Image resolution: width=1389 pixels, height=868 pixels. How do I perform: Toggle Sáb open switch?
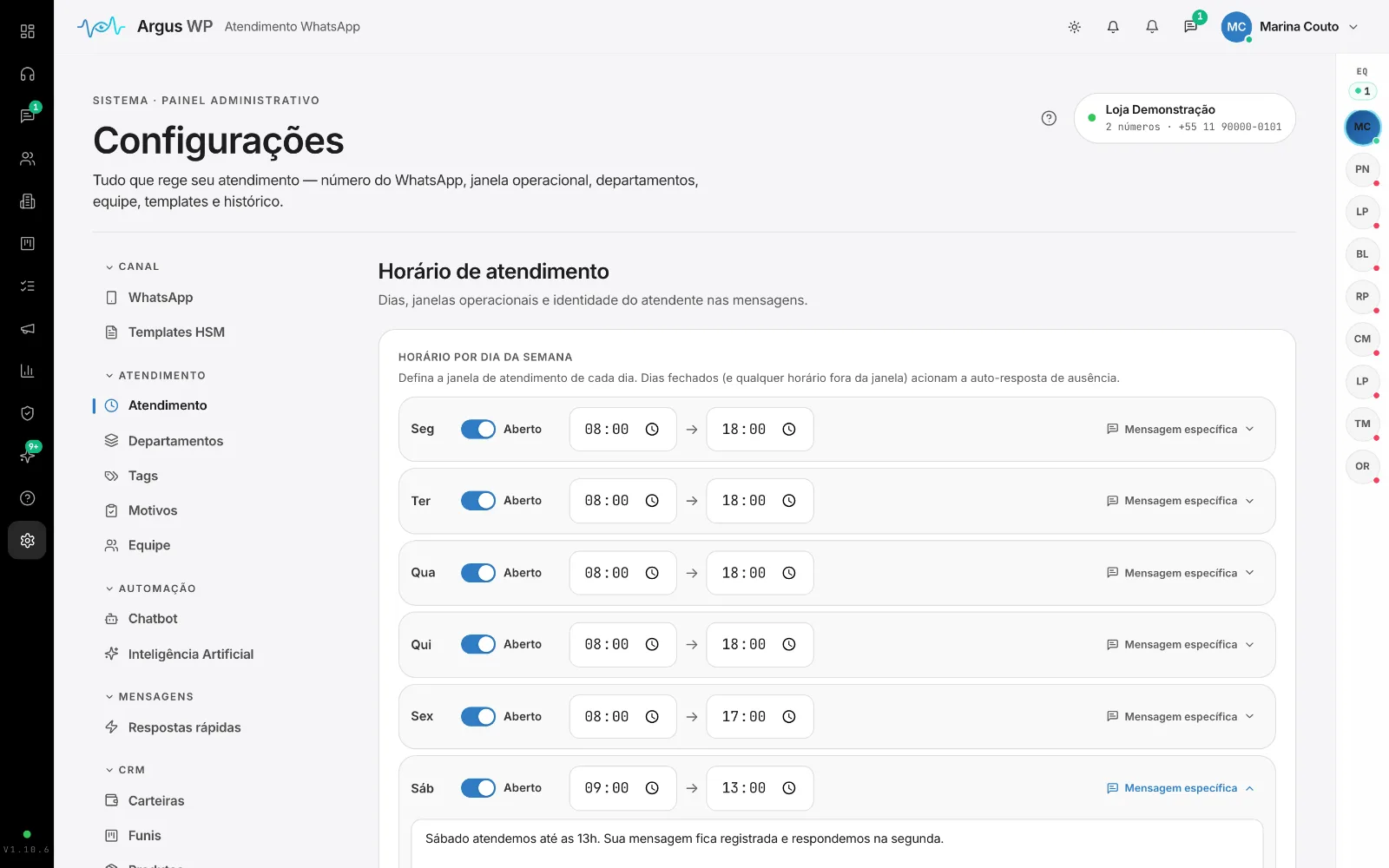click(x=478, y=788)
